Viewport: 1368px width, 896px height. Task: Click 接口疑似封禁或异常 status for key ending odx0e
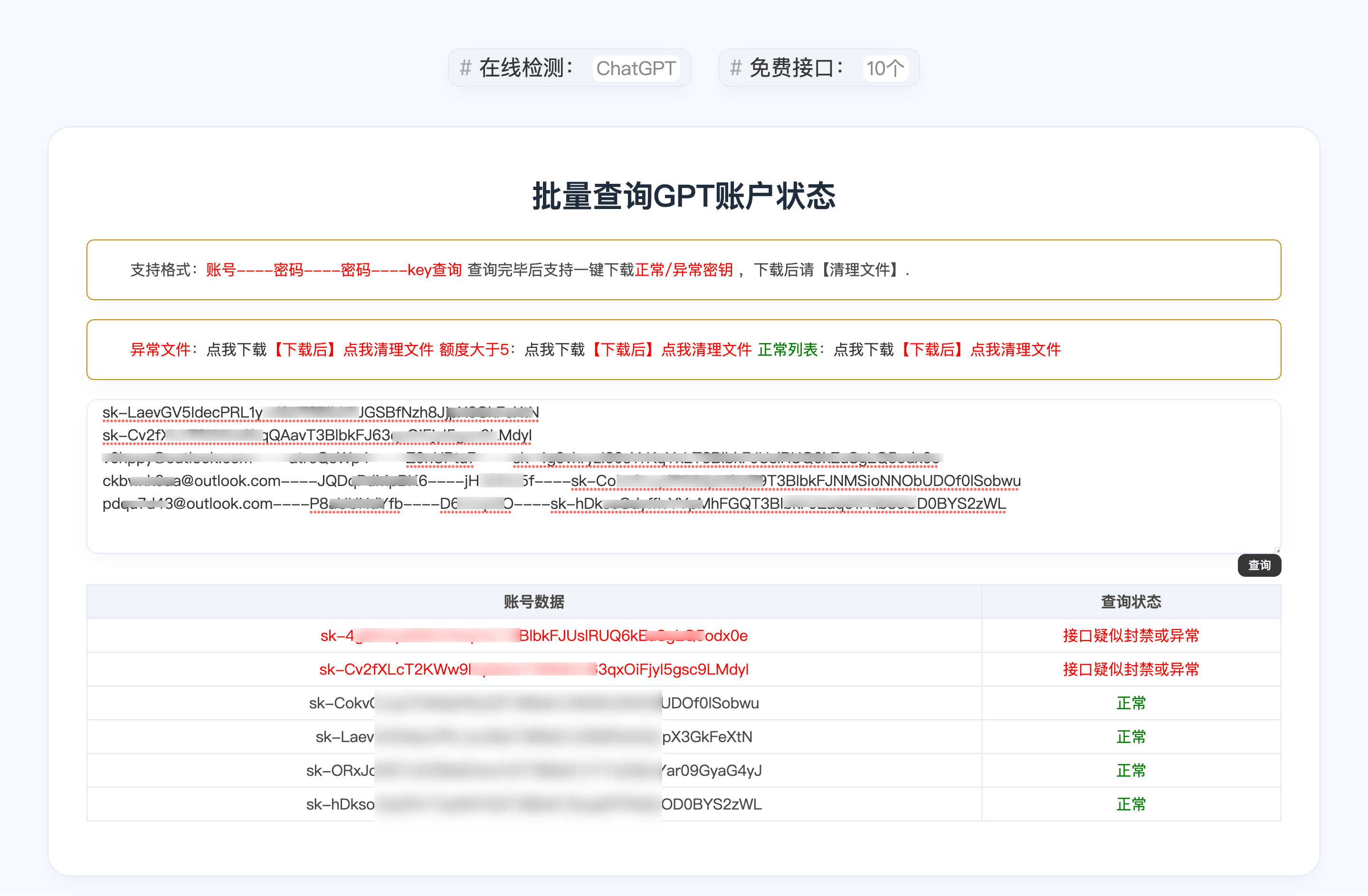coord(1131,636)
